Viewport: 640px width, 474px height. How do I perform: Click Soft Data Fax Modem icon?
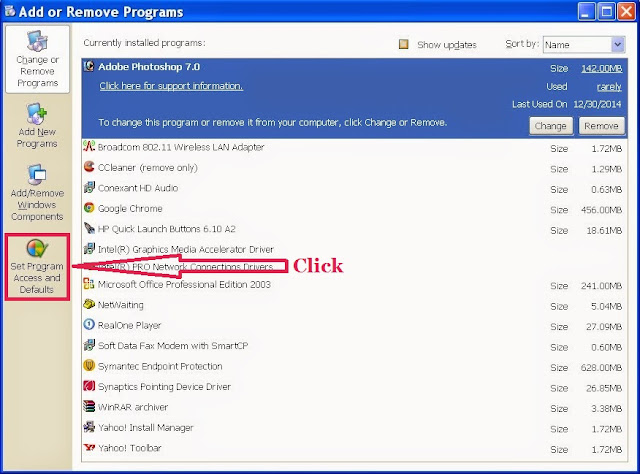pos(89,345)
